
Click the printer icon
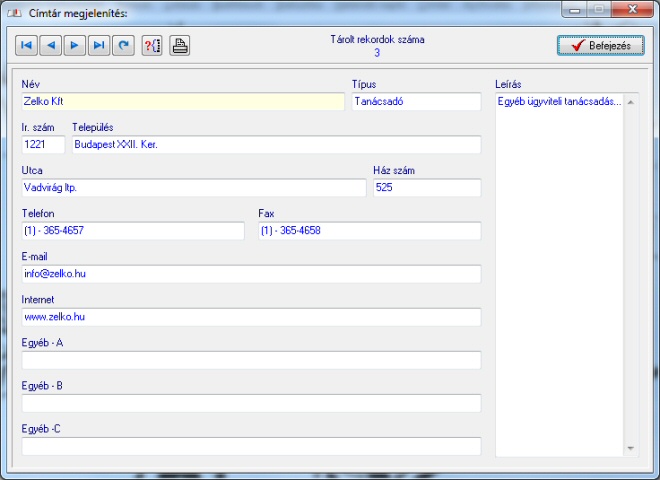point(180,45)
